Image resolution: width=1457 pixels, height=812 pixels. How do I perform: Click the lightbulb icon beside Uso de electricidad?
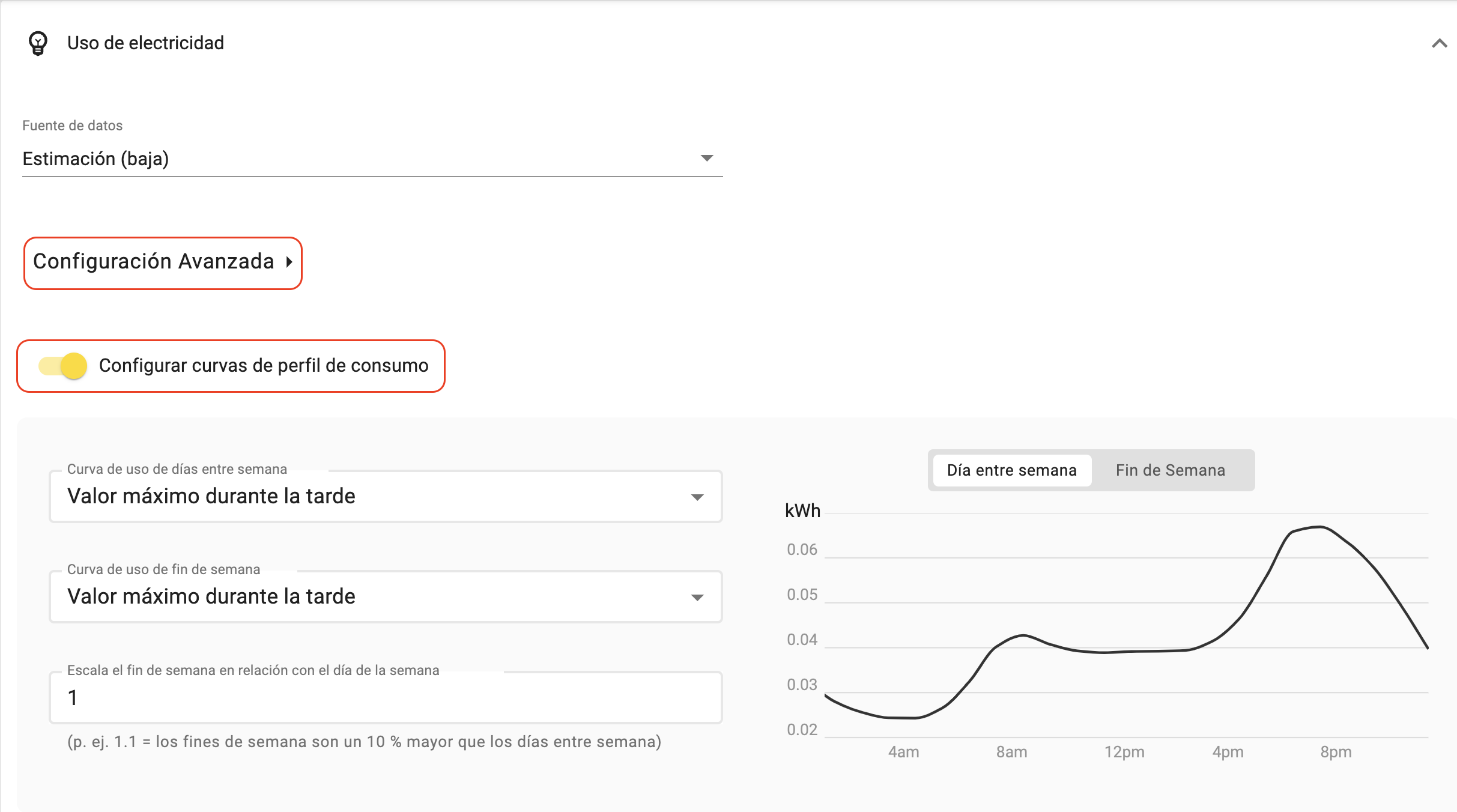pos(38,43)
